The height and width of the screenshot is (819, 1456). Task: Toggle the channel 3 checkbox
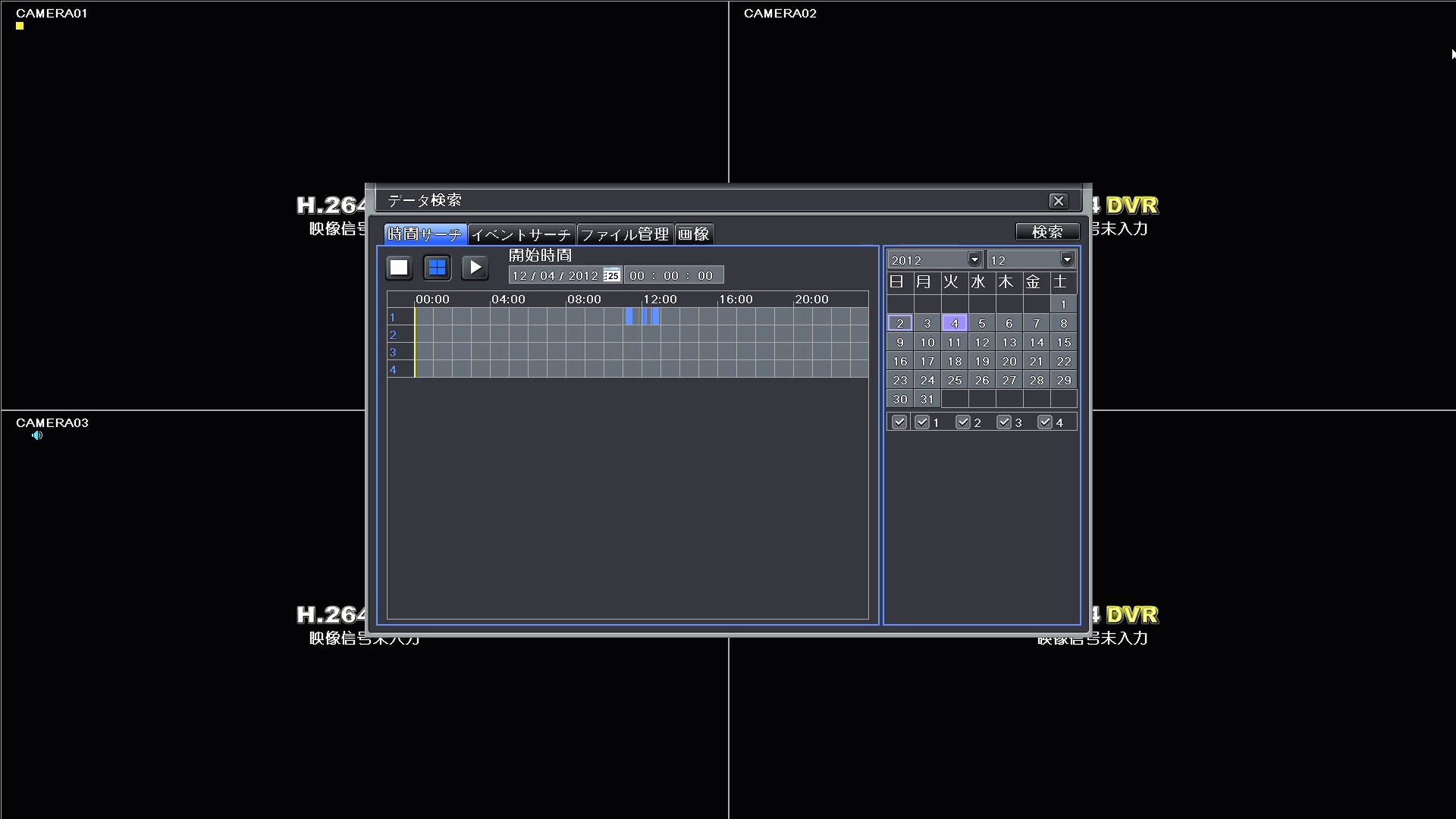pyautogui.click(x=1004, y=422)
